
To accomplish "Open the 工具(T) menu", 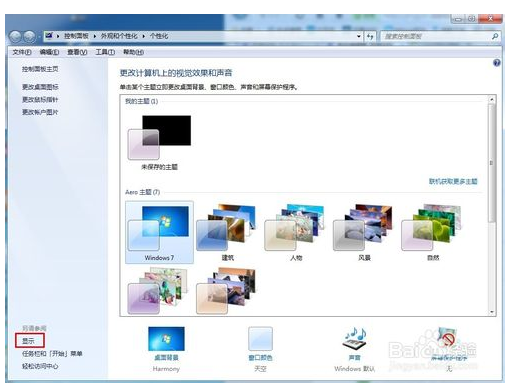I will [105, 52].
